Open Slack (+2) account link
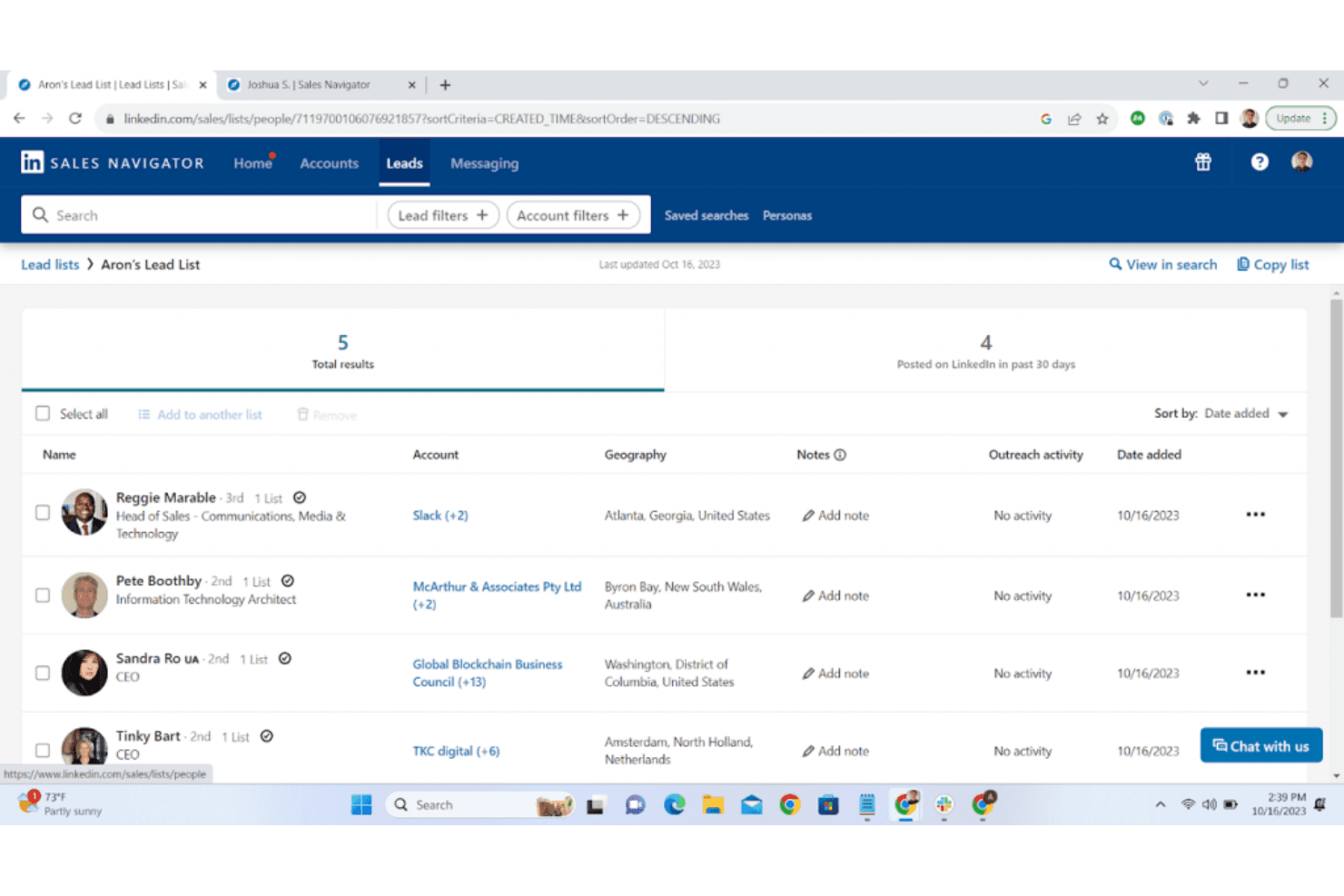 tap(440, 515)
